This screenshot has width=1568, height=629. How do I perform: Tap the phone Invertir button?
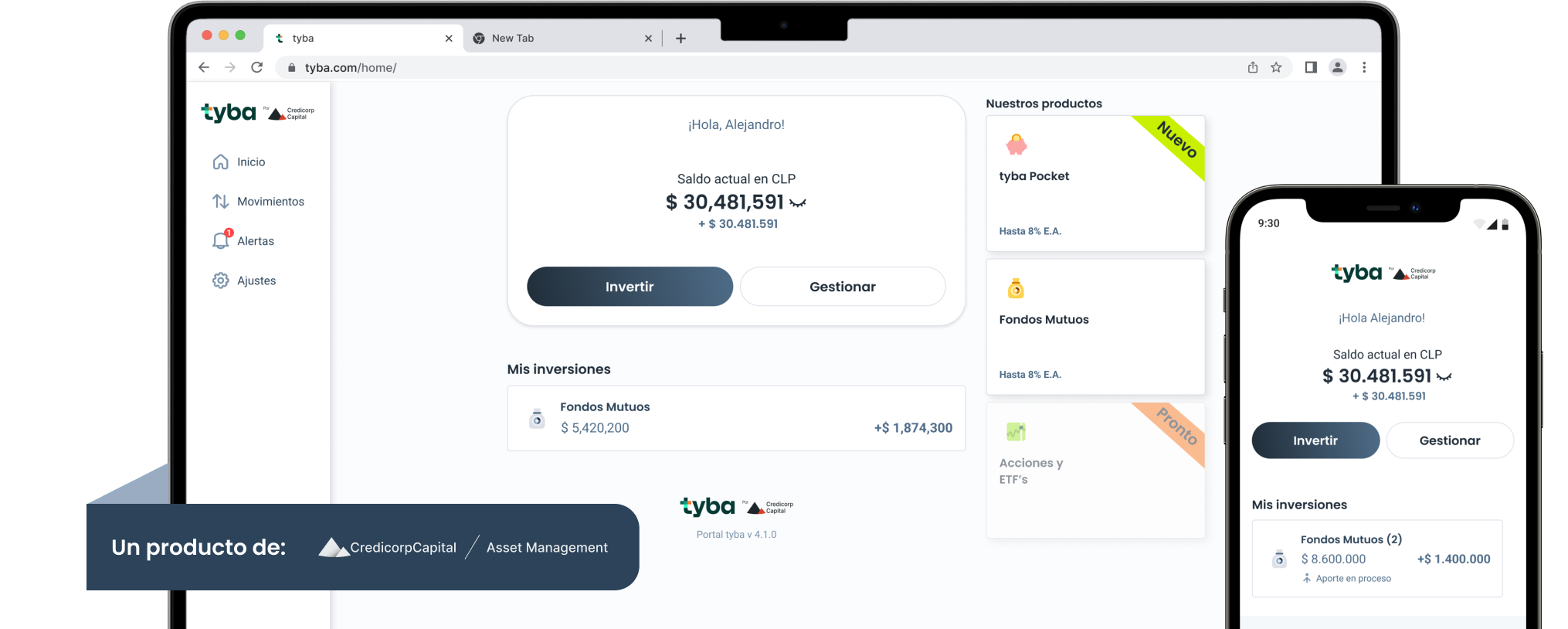(1315, 440)
